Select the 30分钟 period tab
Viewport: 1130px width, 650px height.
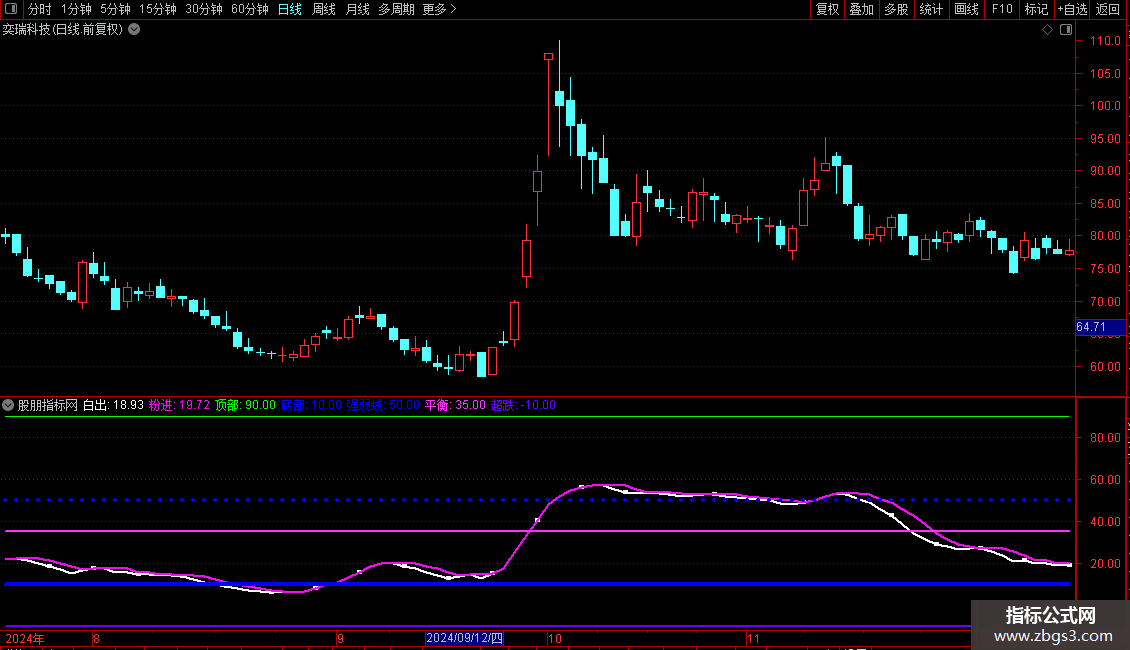203,9
